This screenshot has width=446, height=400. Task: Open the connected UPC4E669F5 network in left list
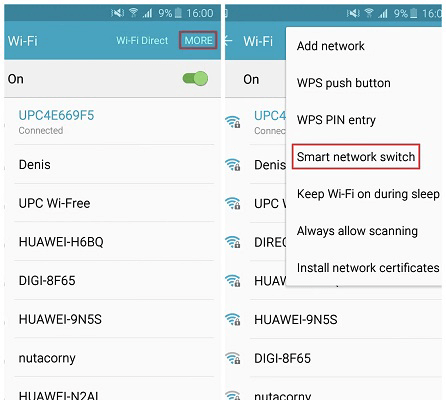[114, 122]
